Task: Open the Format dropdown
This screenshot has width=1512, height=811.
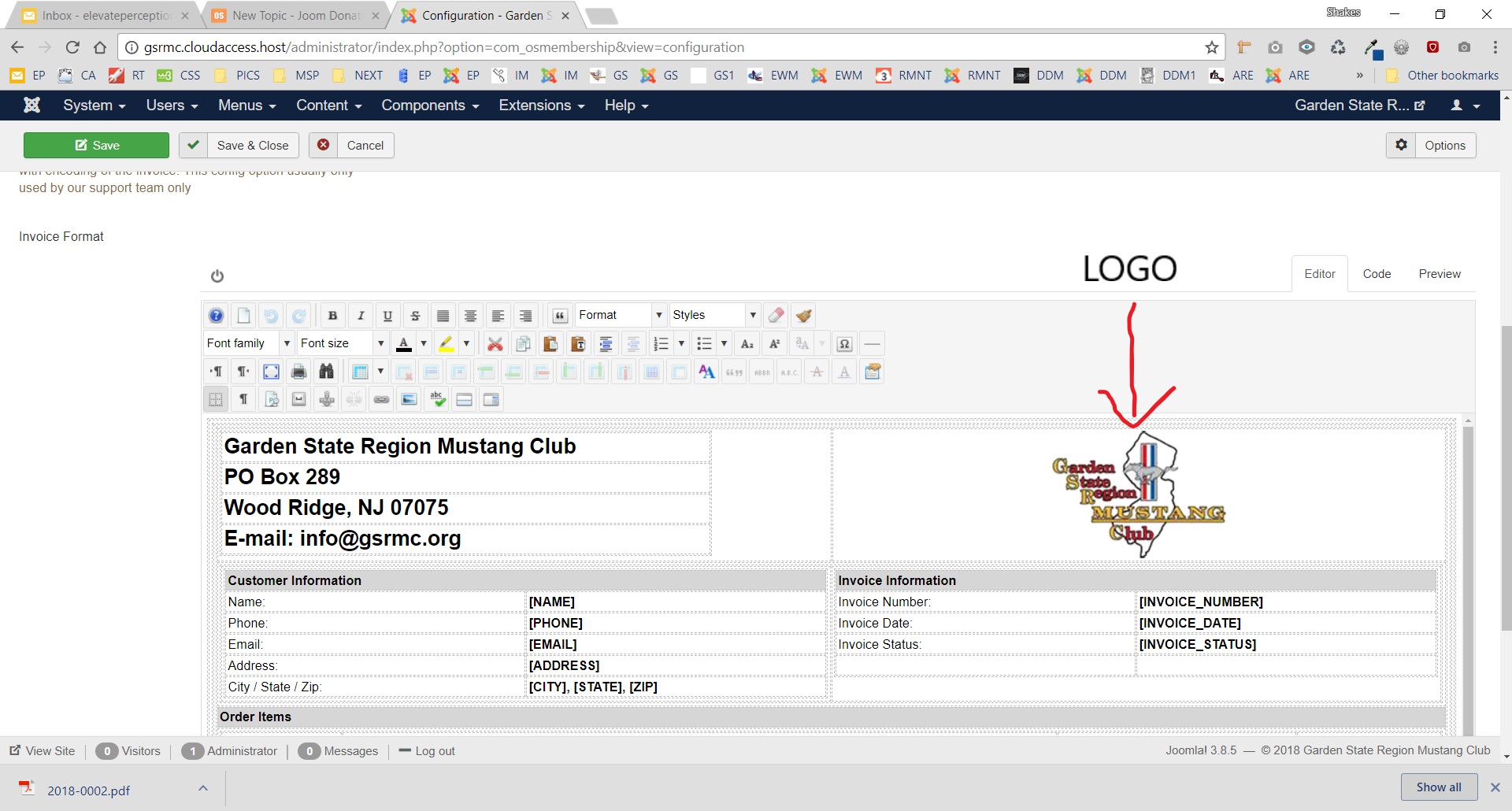Action: click(621, 315)
